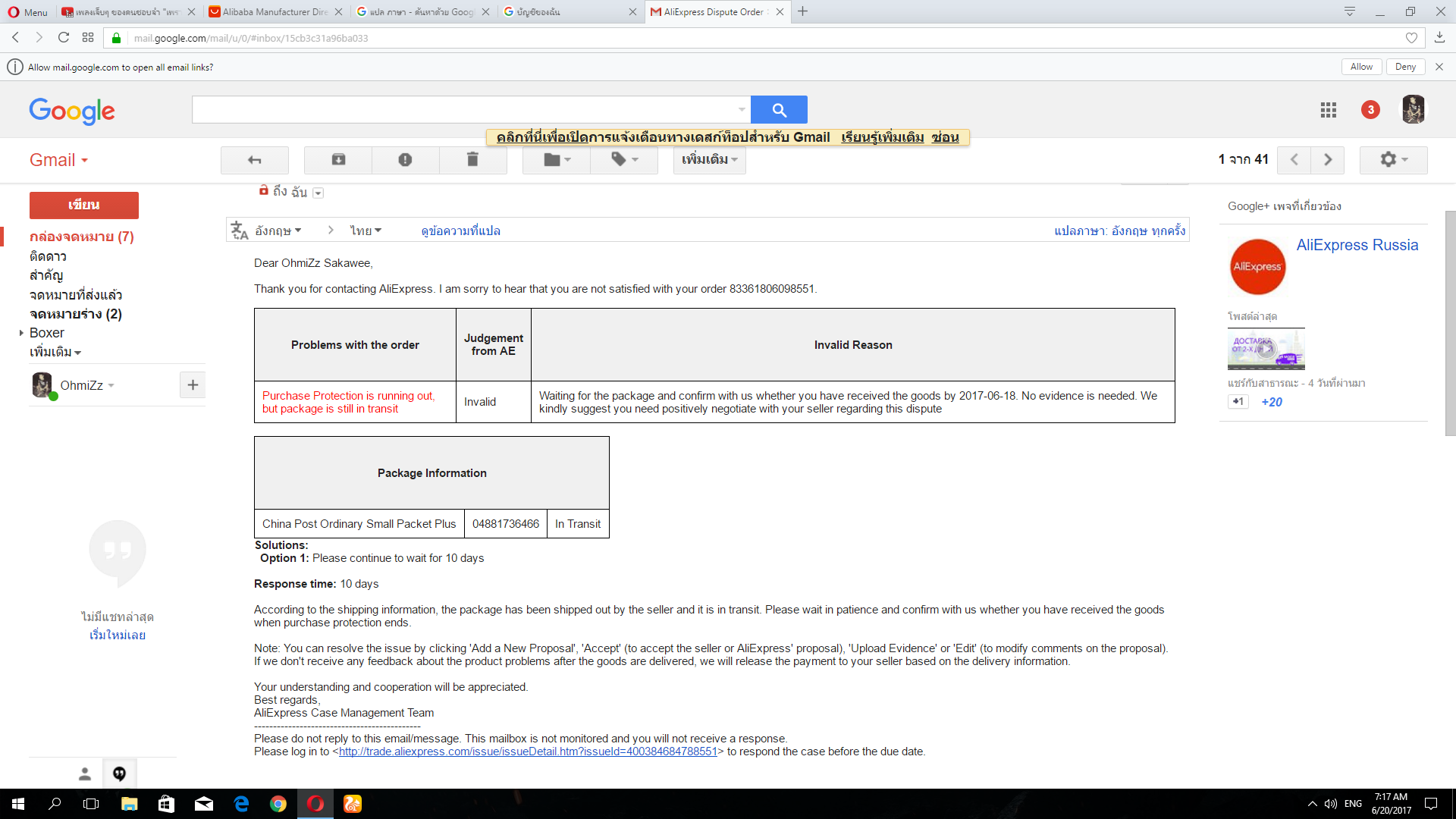
Task: Open the Labels tag dropdown
Action: (624, 160)
